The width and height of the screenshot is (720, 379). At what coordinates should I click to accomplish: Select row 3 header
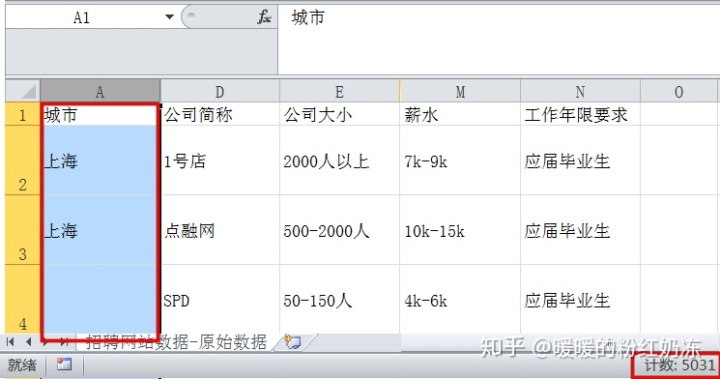tap(22, 230)
